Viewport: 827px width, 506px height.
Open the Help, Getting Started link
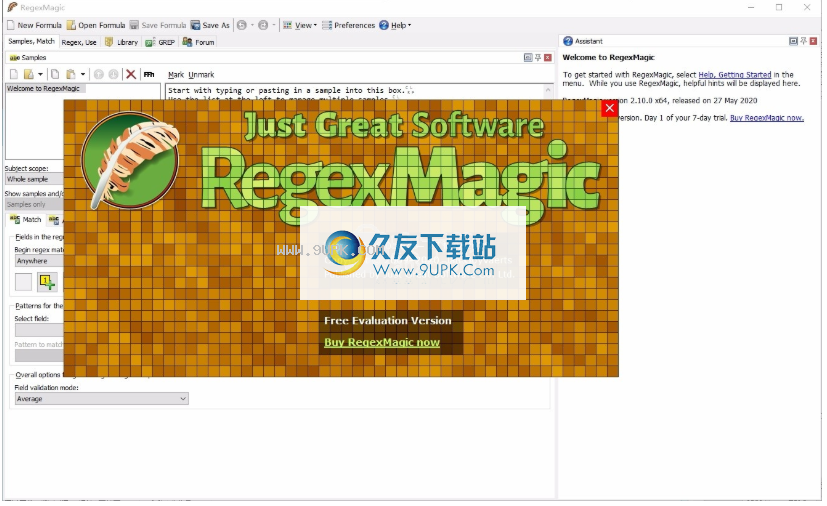(735, 75)
